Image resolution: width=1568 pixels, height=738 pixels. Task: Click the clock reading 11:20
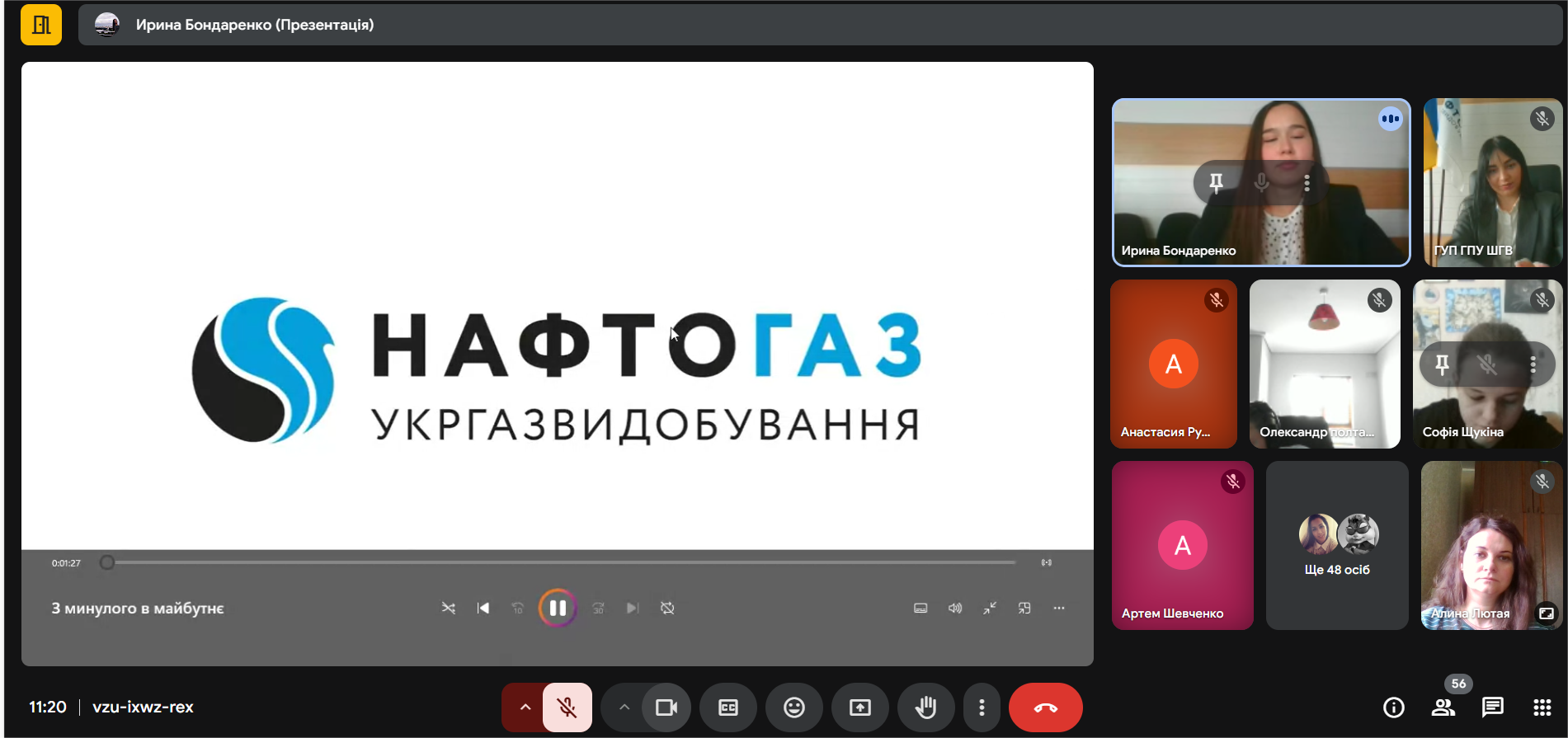point(48,707)
